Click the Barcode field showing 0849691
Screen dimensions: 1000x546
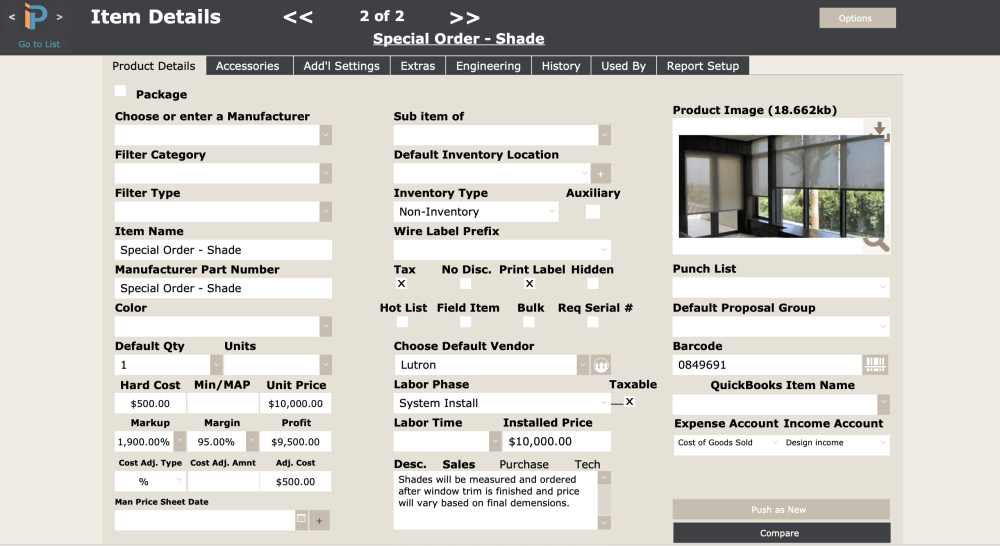point(767,365)
